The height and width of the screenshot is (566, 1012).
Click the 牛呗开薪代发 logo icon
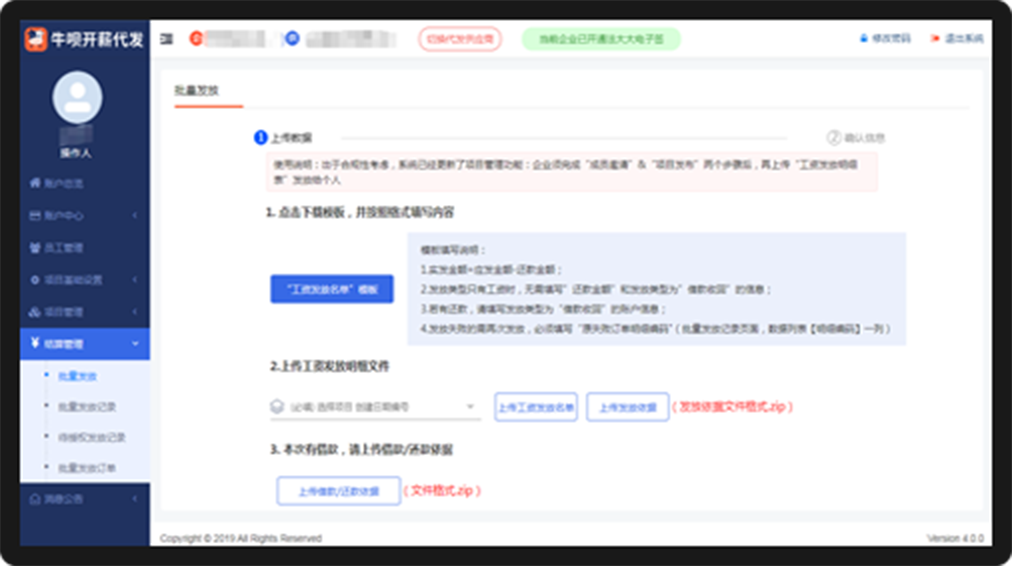[36, 39]
